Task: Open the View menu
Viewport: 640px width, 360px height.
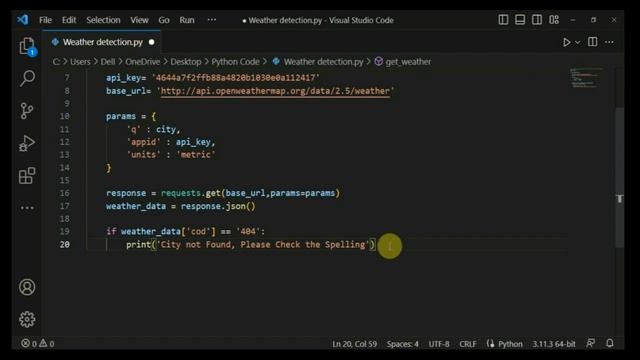Action: pos(139,20)
